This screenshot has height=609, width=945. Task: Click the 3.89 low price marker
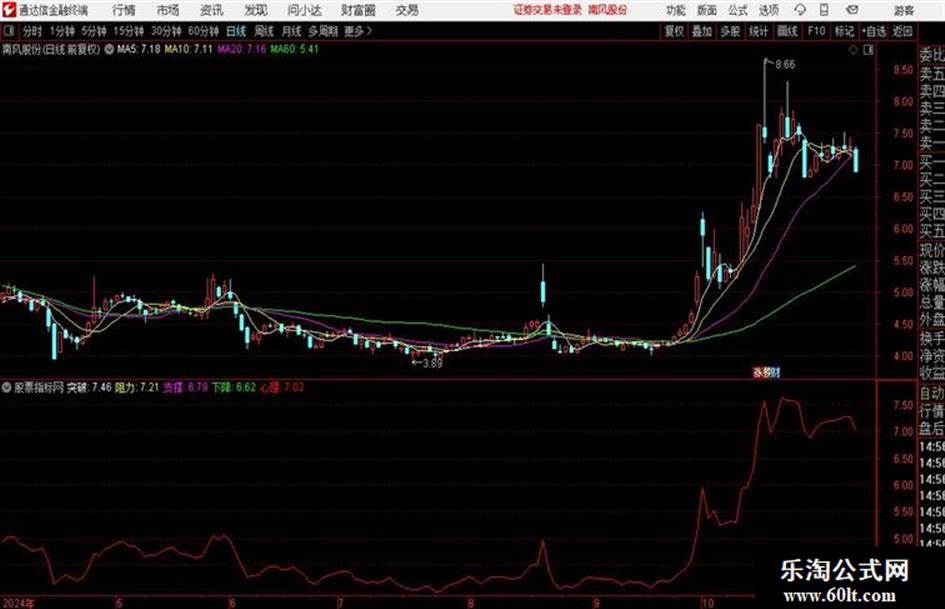433,364
